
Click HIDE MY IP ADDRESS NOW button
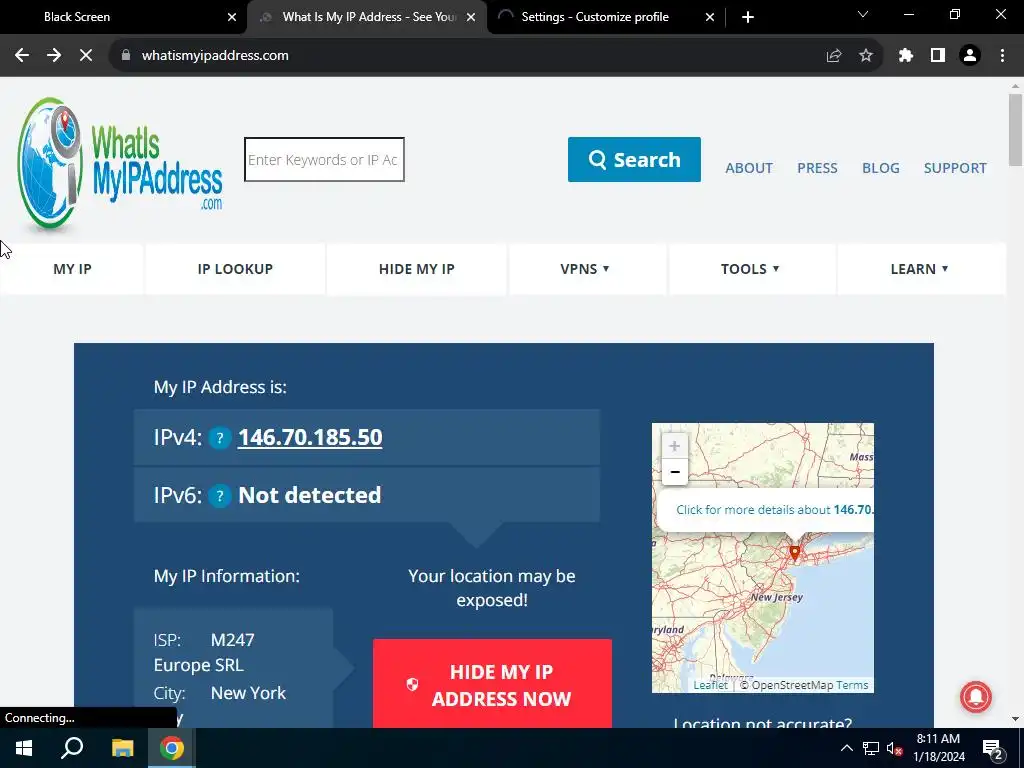tap(492, 684)
